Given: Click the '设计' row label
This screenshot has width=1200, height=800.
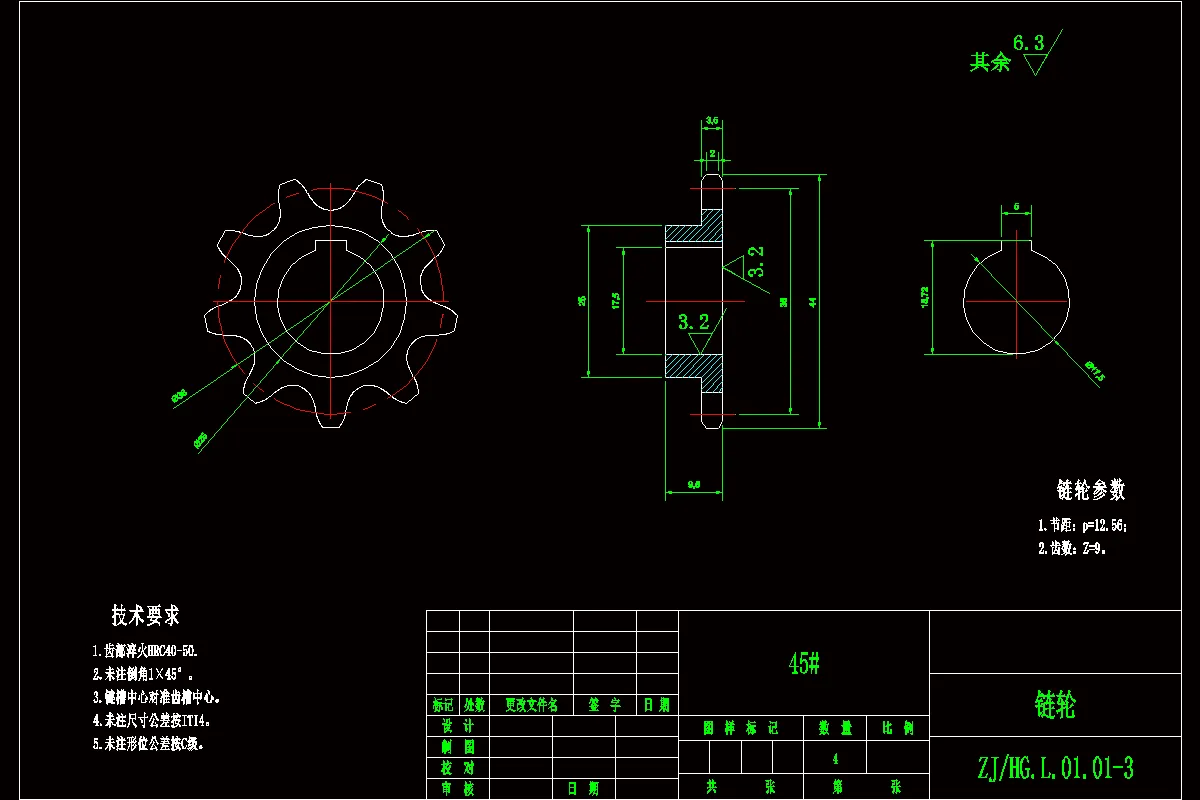Looking at the screenshot, I should click(457, 726).
